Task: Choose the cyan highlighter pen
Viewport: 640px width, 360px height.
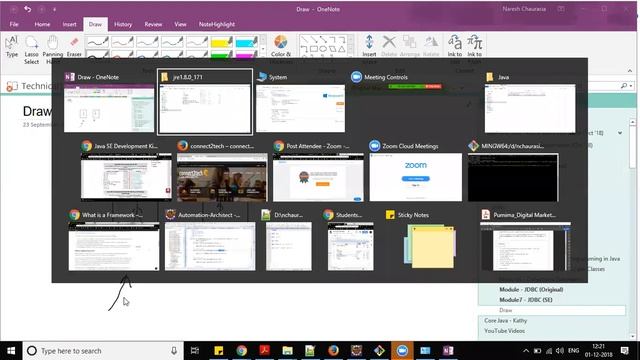Action: coord(247,42)
